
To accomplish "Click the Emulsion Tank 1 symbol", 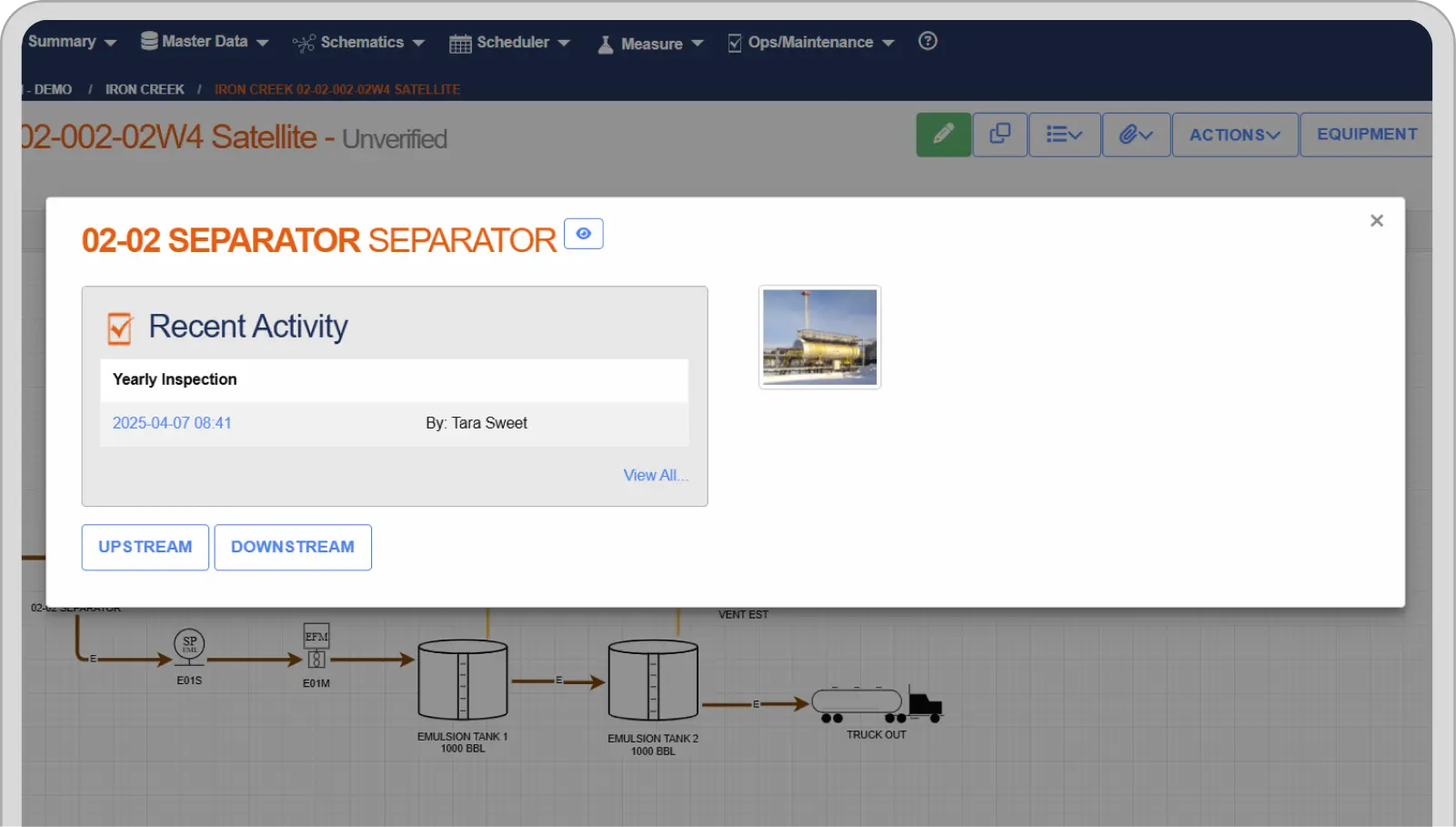I will tap(462, 681).
